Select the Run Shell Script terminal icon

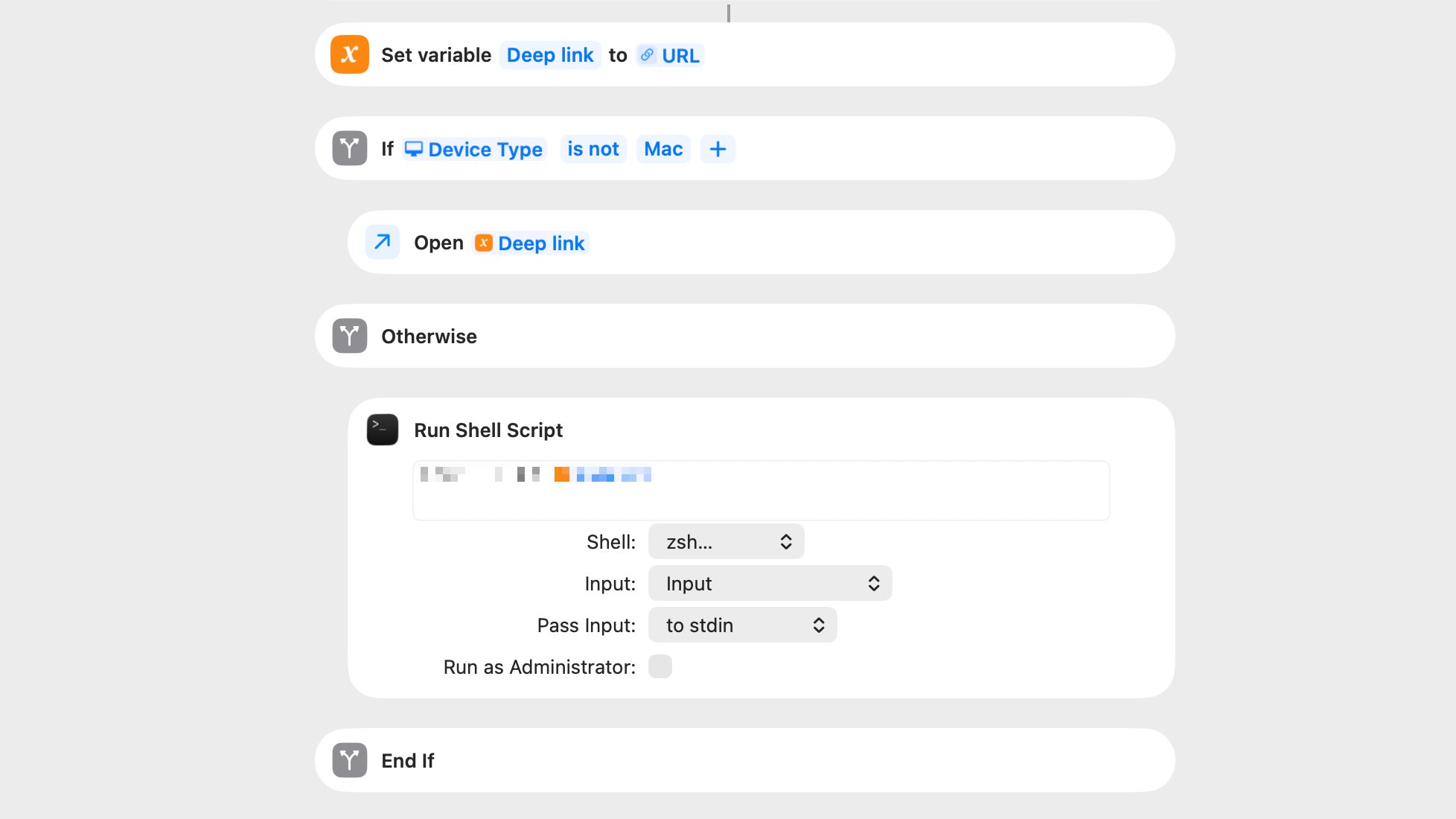pyautogui.click(x=381, y=430)
